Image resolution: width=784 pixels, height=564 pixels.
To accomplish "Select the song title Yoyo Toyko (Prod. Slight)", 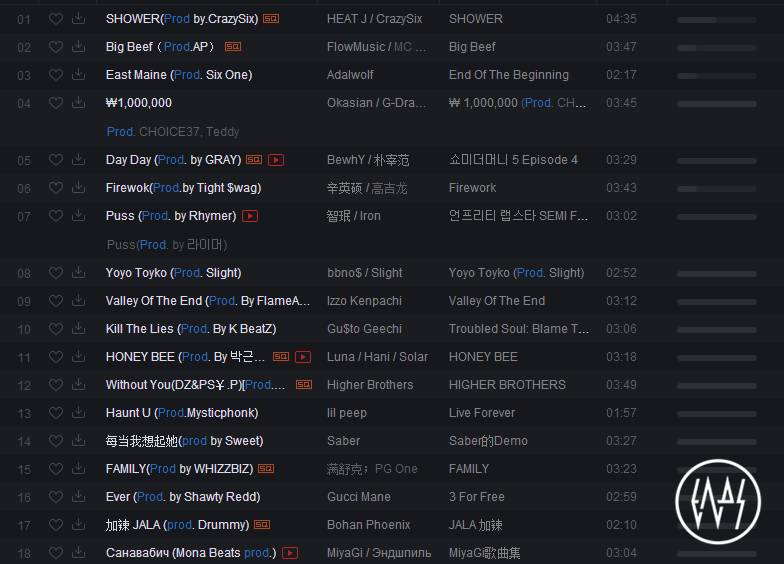I will [x=174, y=273].
